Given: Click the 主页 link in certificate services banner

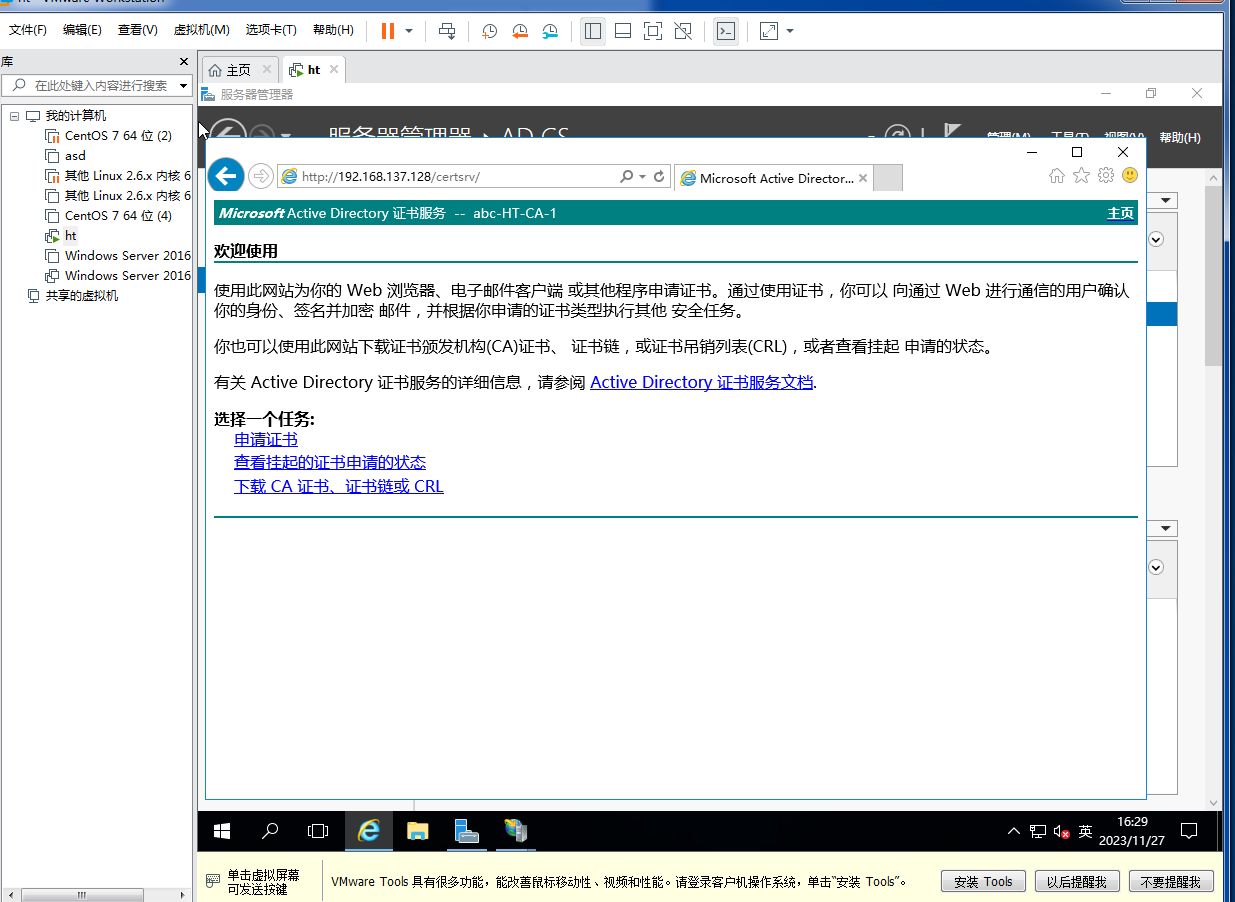Looking at the screenshot, I should [x=1121, y=213].
